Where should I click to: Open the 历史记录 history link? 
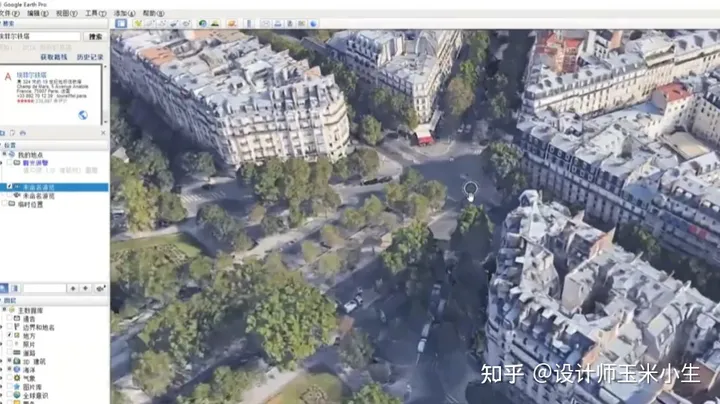(90, 57)
